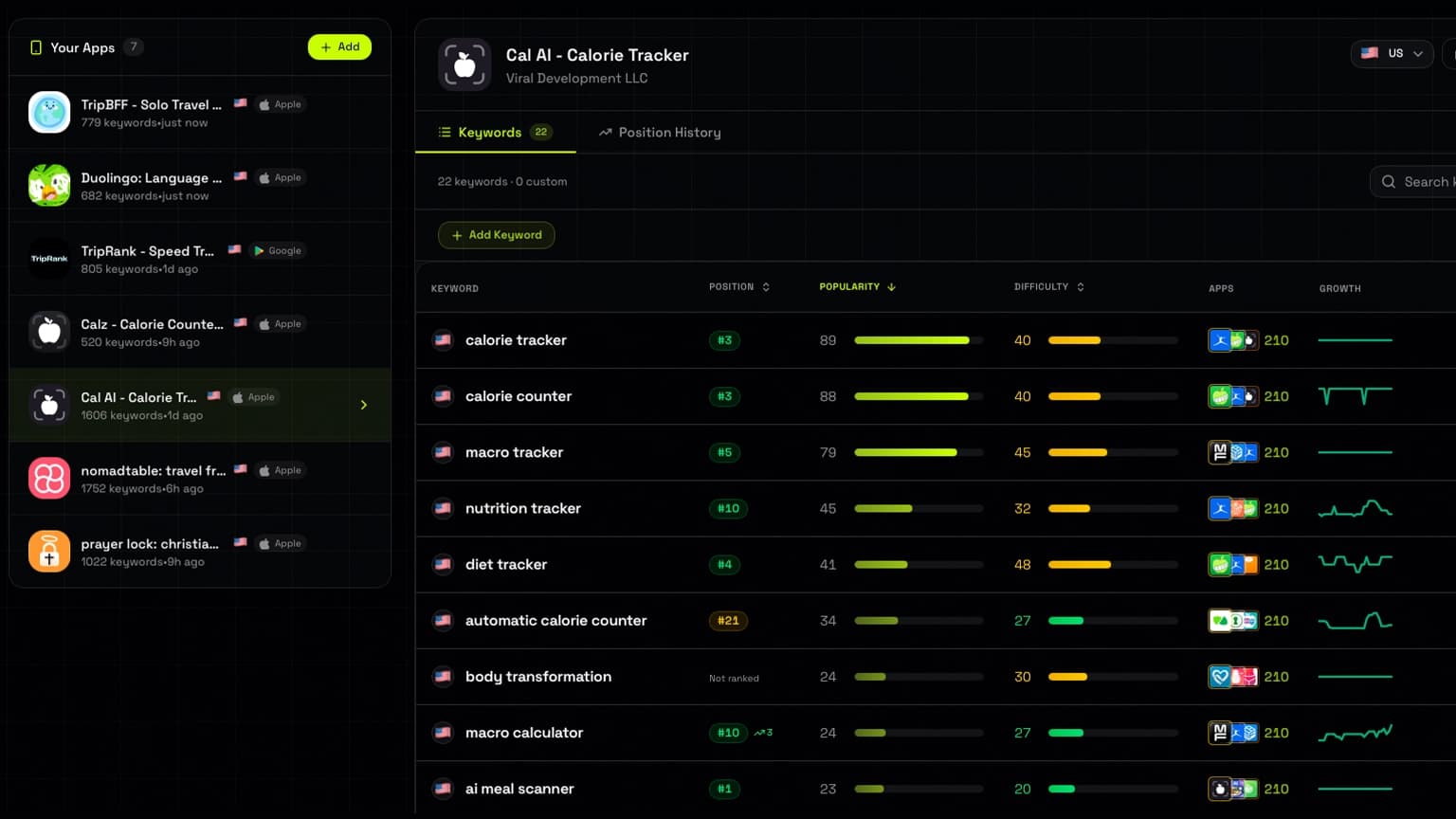Toggle the Popularity column sort order

tap(857, 287)
